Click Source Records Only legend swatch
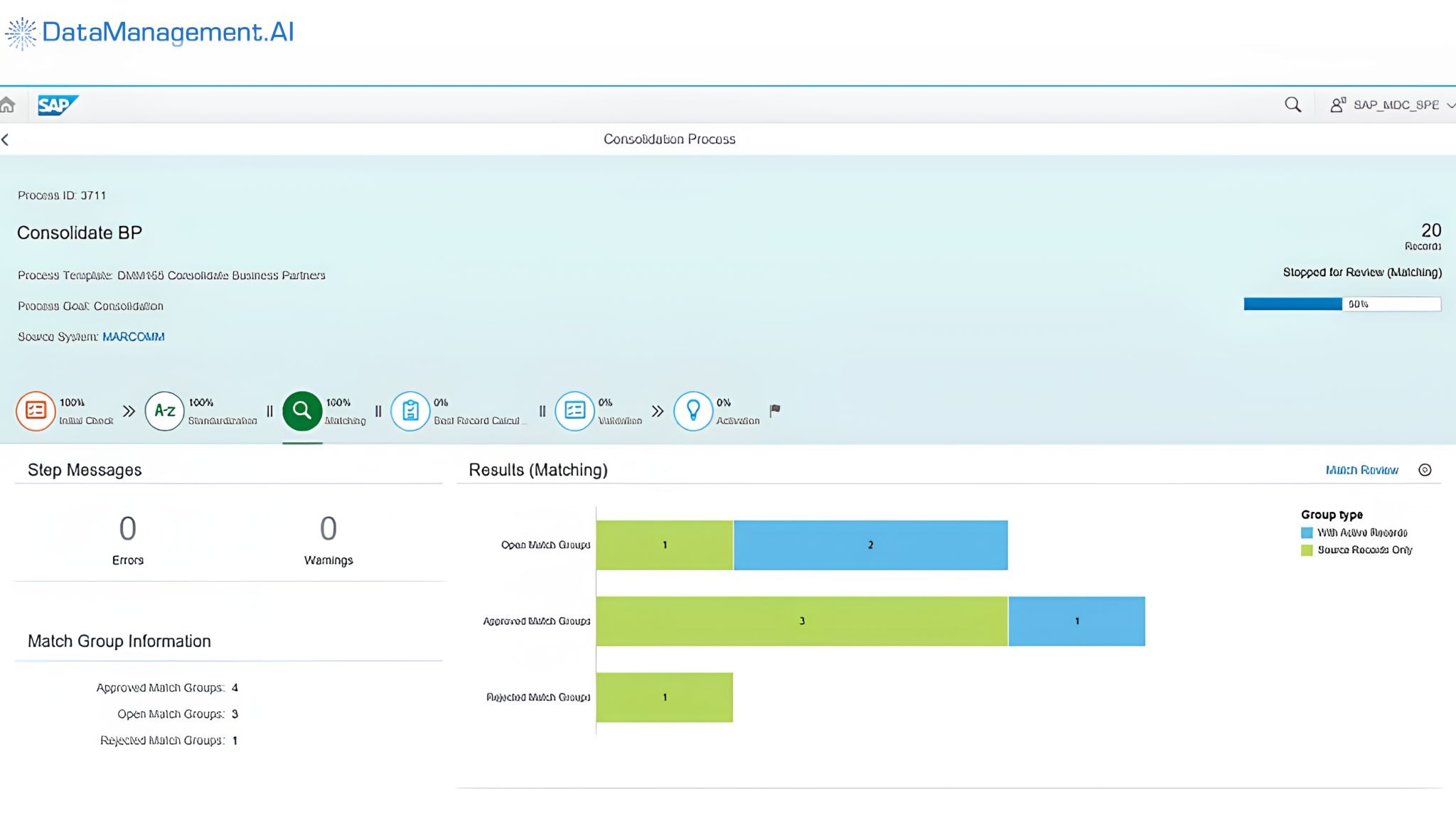 coord(1307,550)
